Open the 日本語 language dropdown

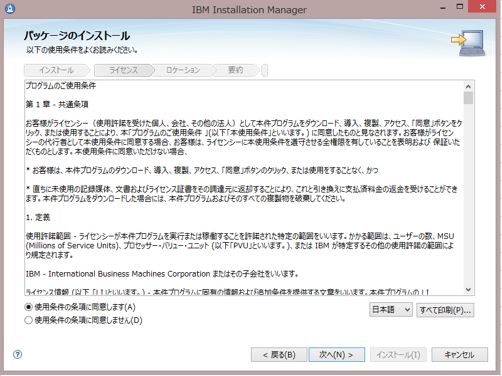(x=391, y=310)
